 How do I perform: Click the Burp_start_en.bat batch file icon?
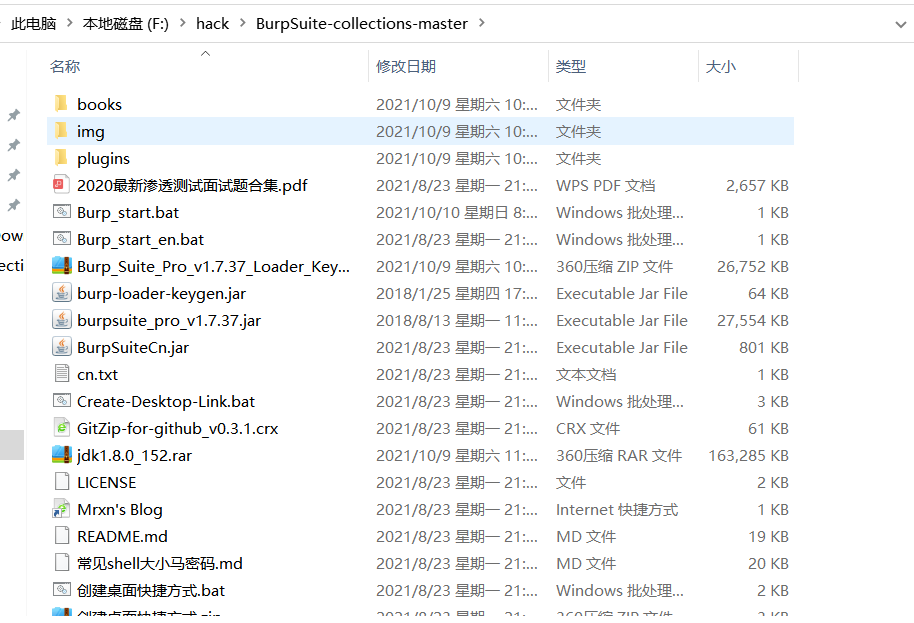[x=61, y=238]
